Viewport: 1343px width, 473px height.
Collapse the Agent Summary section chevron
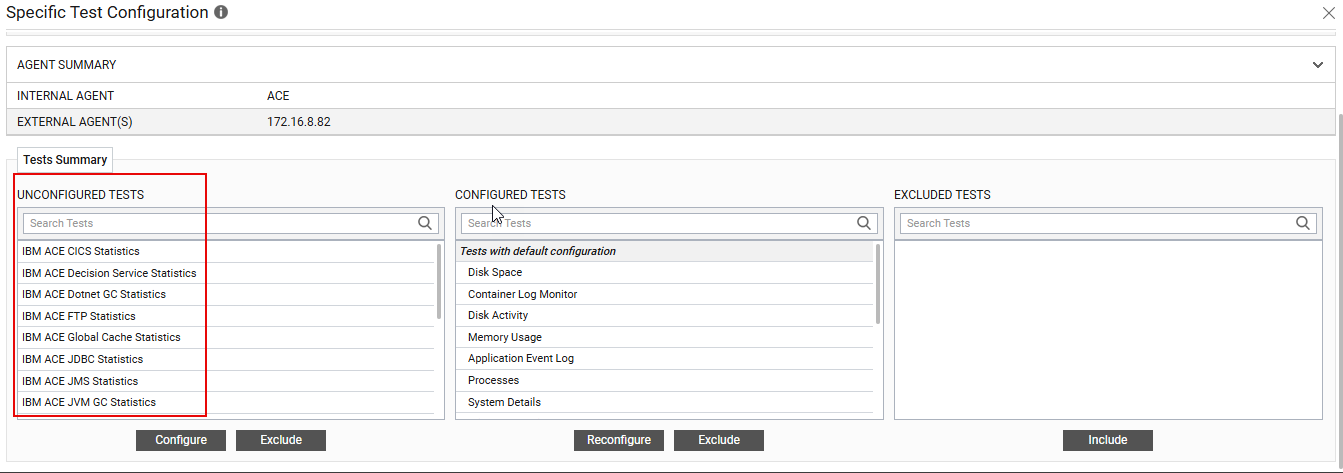pyautogui.click(x=1318, y=65)
